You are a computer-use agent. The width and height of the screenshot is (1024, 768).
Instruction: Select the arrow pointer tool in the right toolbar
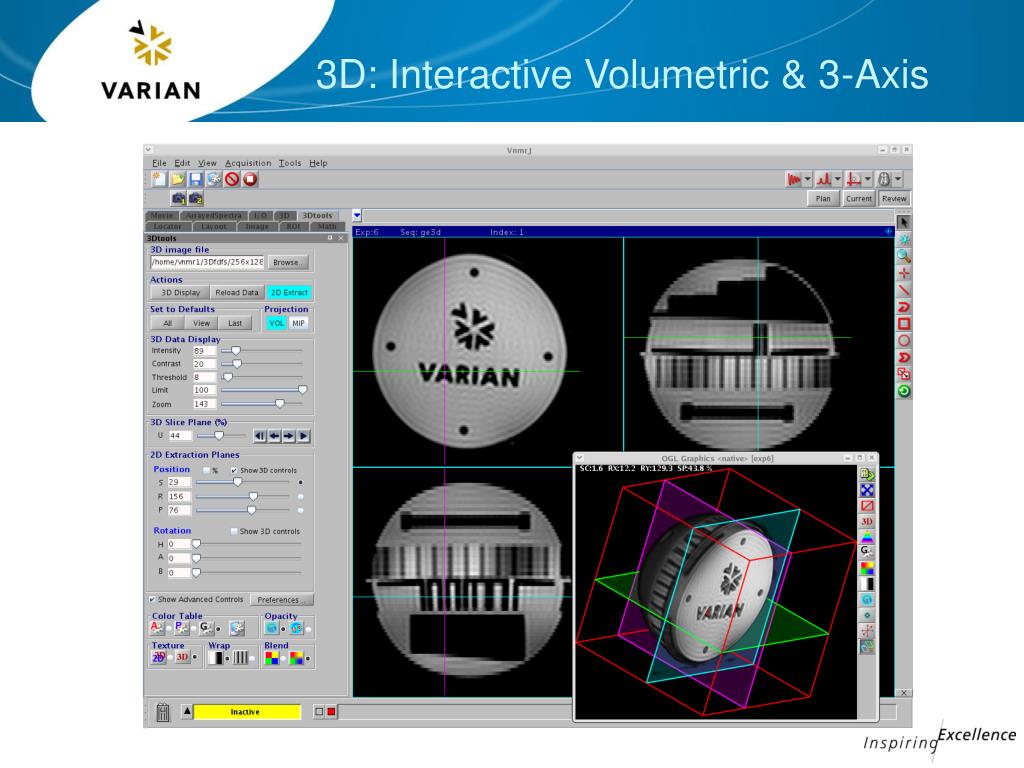(904, 222)
